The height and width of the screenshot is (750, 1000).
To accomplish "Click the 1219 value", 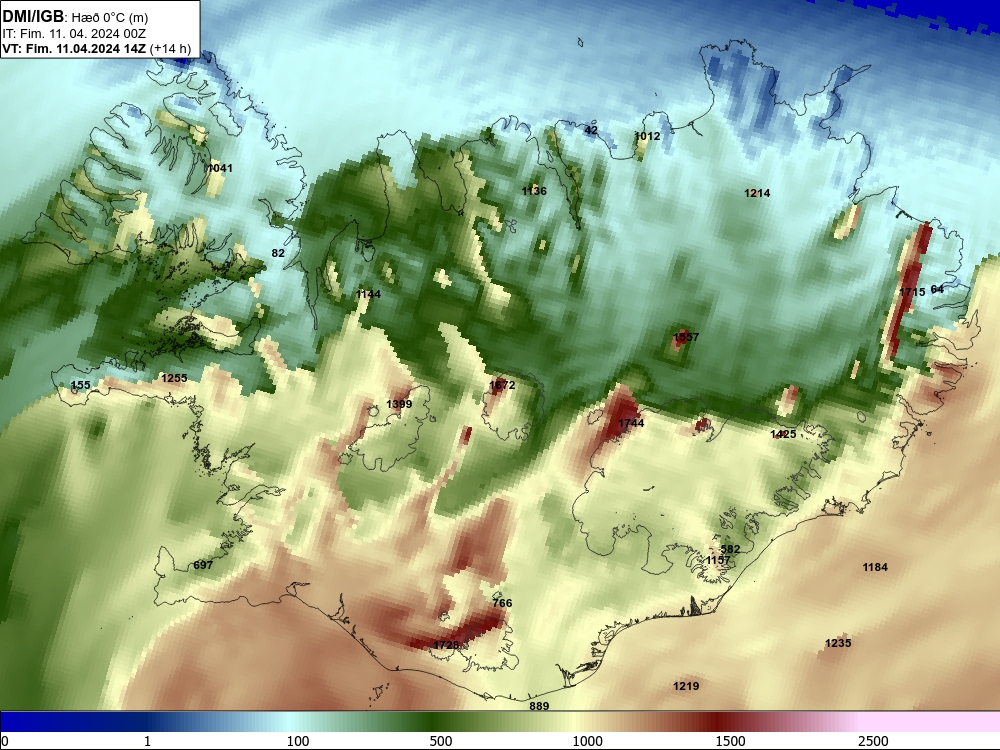I will pos(686,686).
